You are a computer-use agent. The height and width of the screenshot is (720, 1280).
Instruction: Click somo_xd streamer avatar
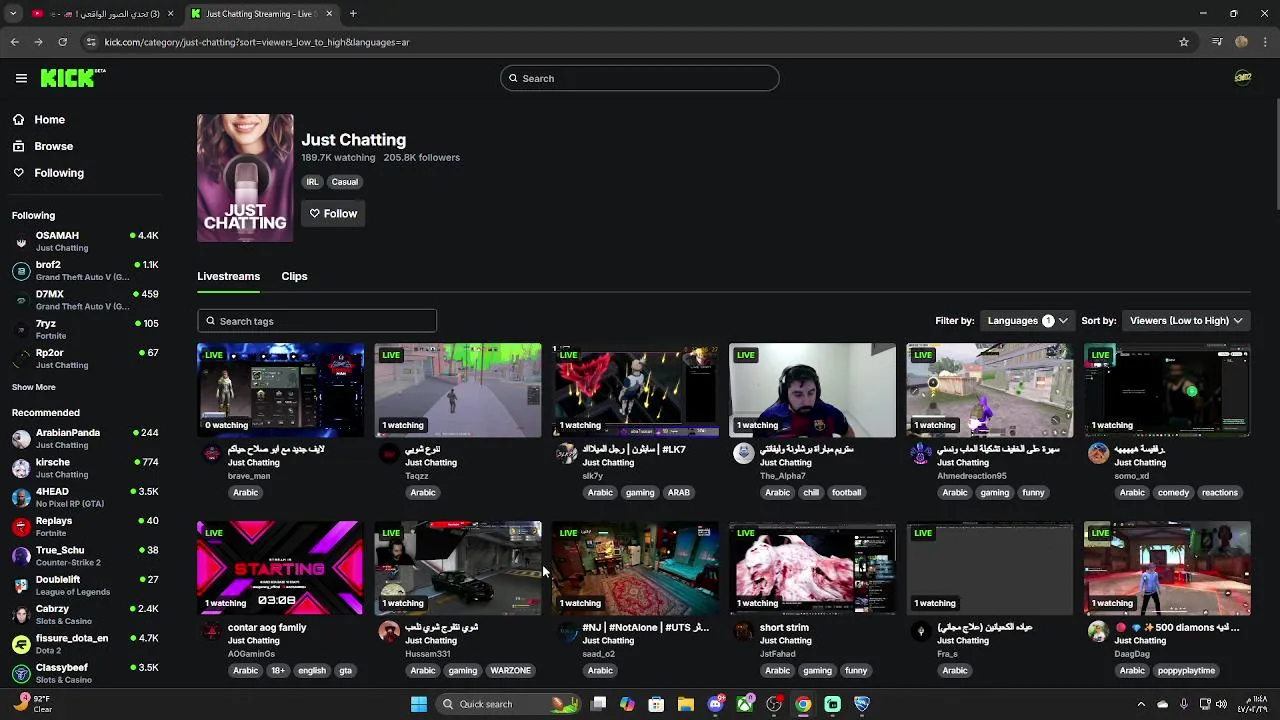click(x=1098, y=454)
